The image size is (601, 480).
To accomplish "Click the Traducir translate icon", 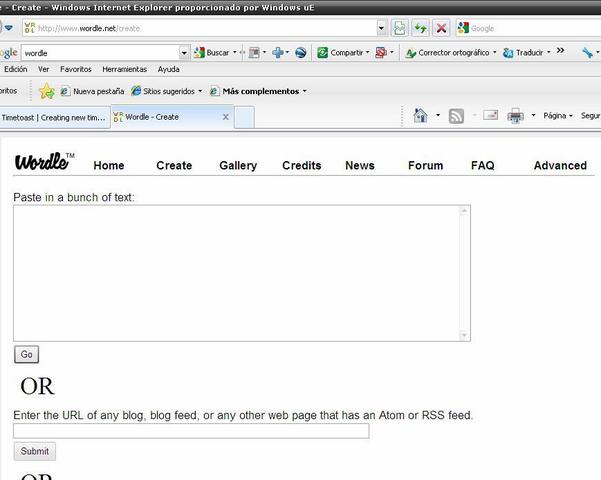I will click(508, 53).
